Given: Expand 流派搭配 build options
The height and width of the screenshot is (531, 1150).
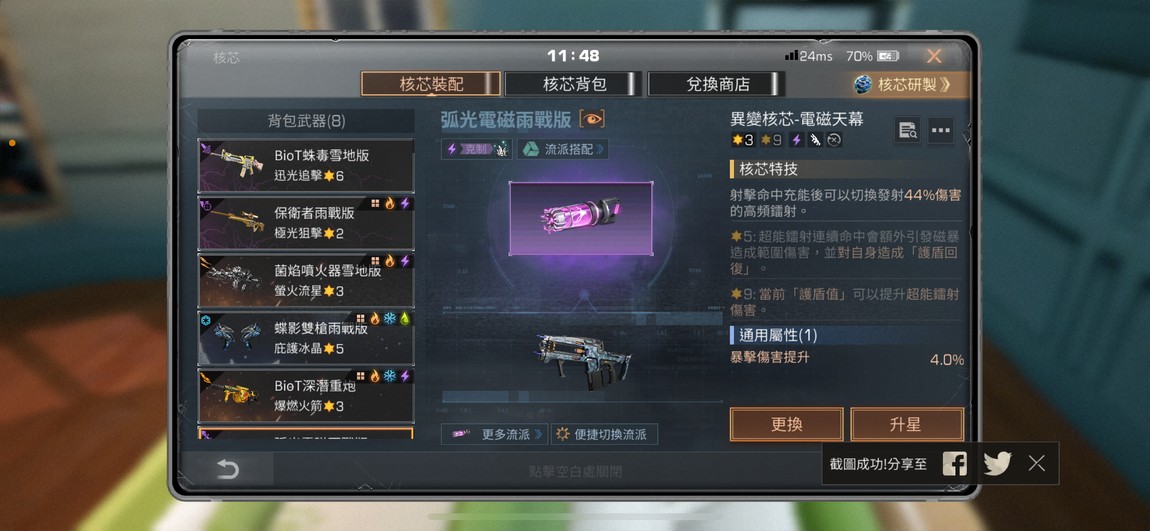Looking at the screenshot, I should coord(563,150).
